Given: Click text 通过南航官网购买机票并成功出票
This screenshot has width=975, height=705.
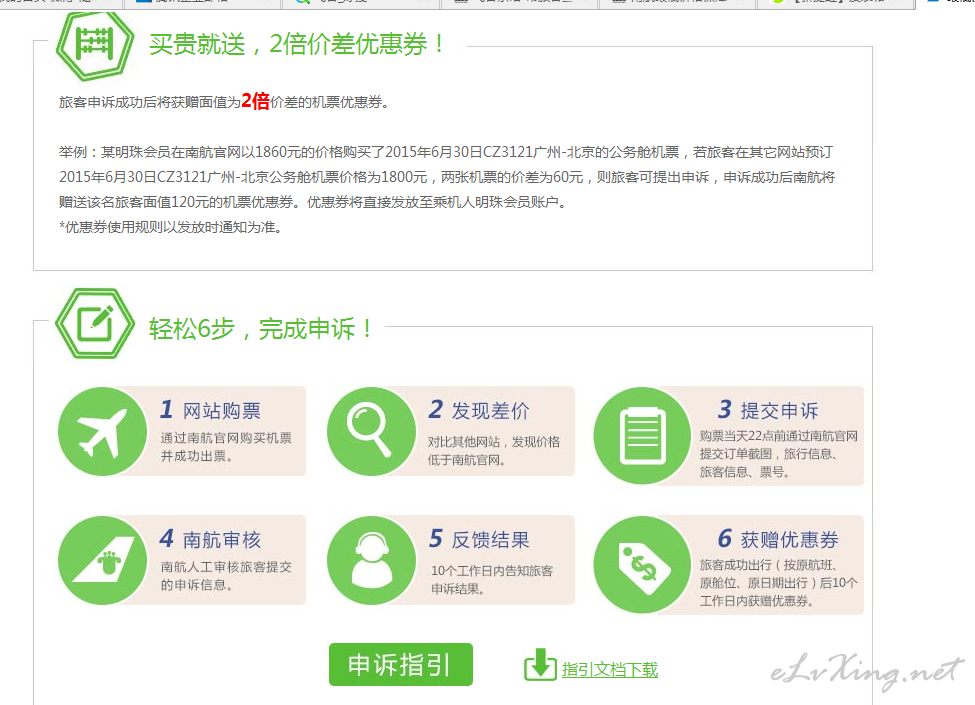Looking at the screenshot, I should click(226, 447).
